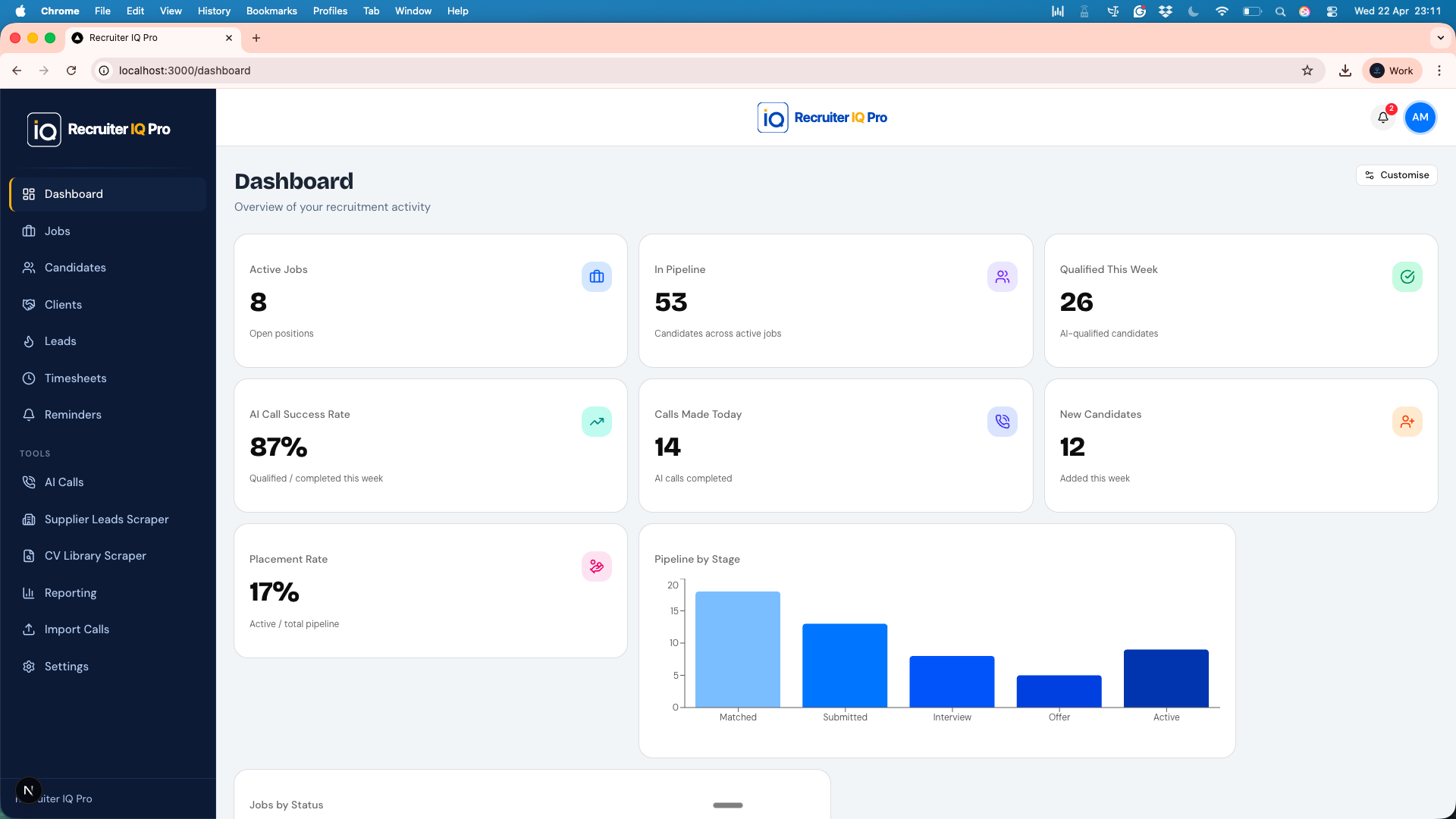Click the New Candidates value 12

[1072, 447]
